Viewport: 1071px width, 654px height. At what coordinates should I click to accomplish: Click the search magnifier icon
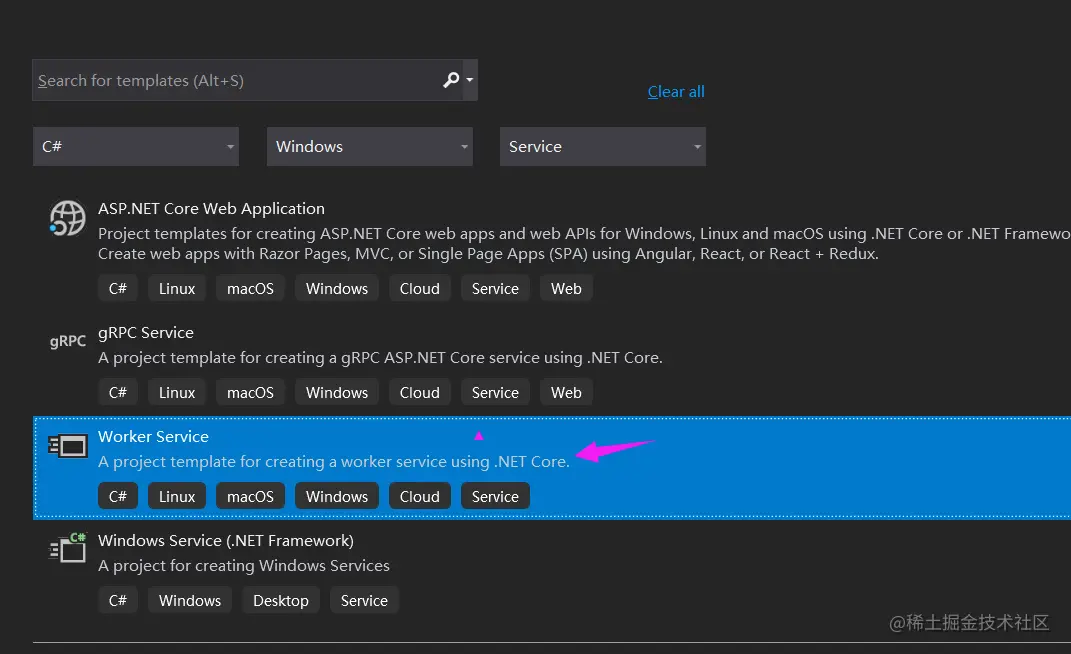451,80
